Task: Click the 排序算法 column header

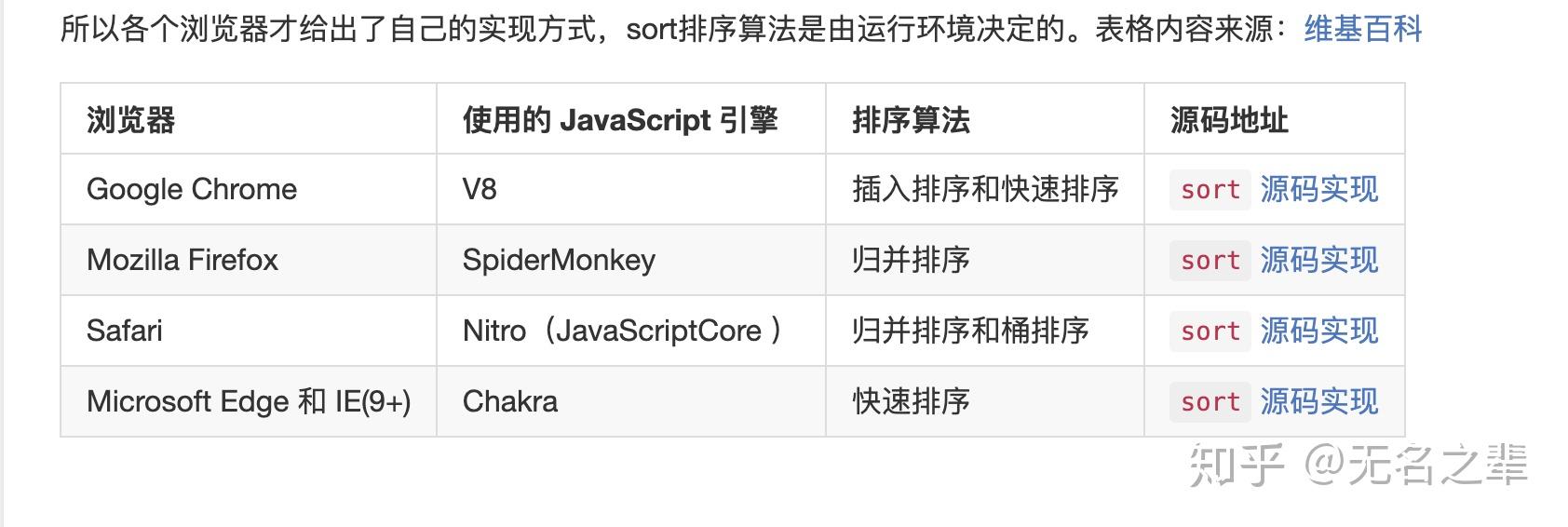Action: coord(911,120)
